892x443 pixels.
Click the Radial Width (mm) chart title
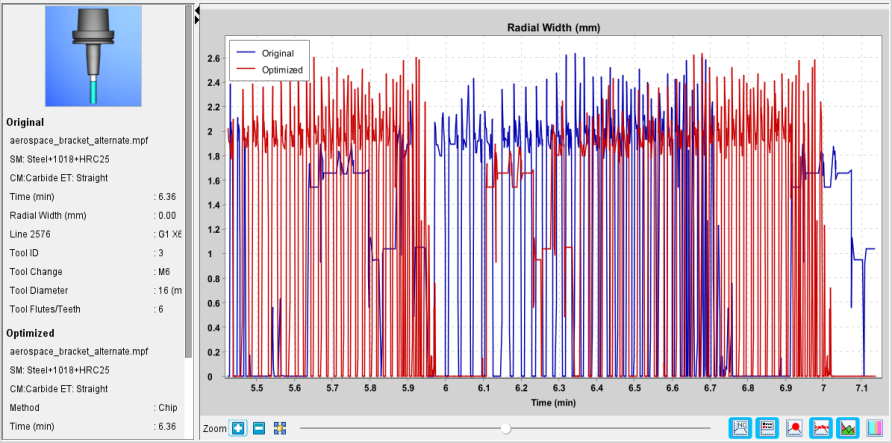[554, 27]
